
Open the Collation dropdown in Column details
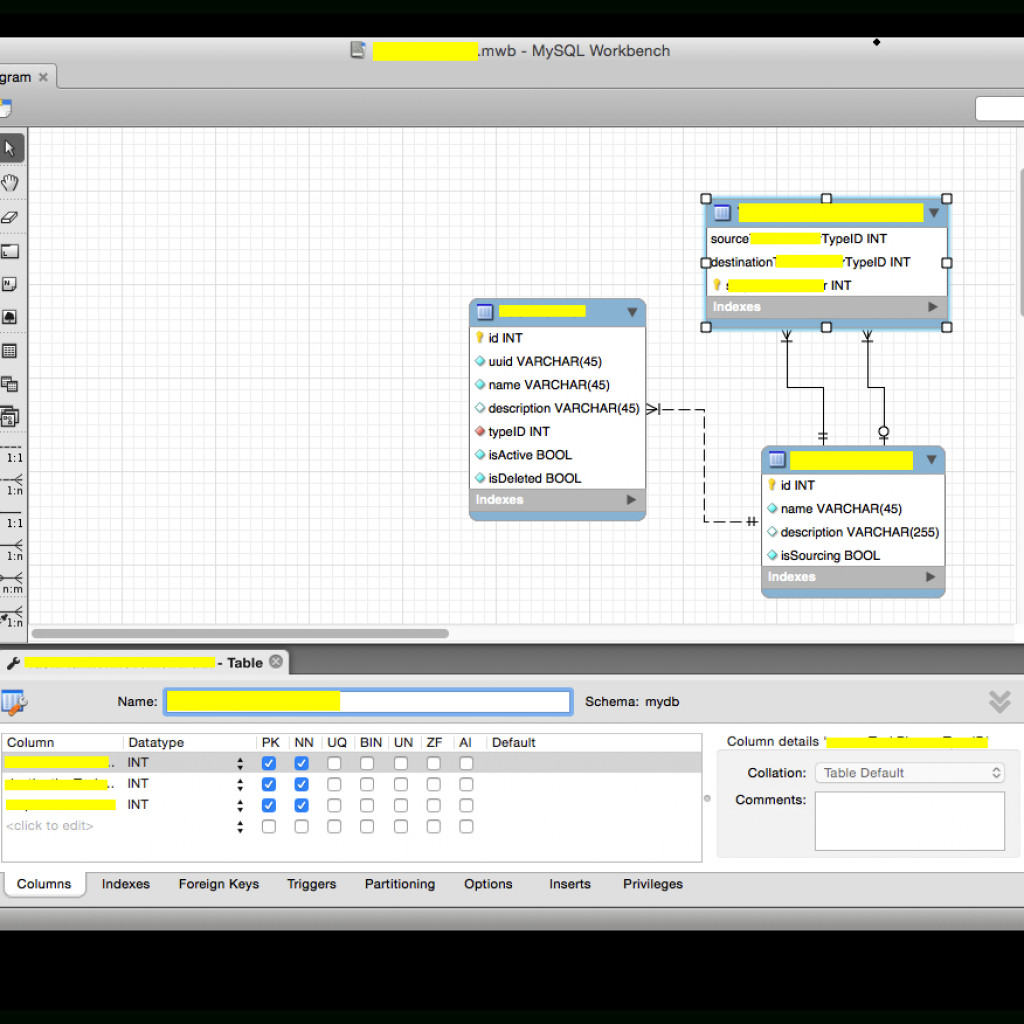[909, 772]
